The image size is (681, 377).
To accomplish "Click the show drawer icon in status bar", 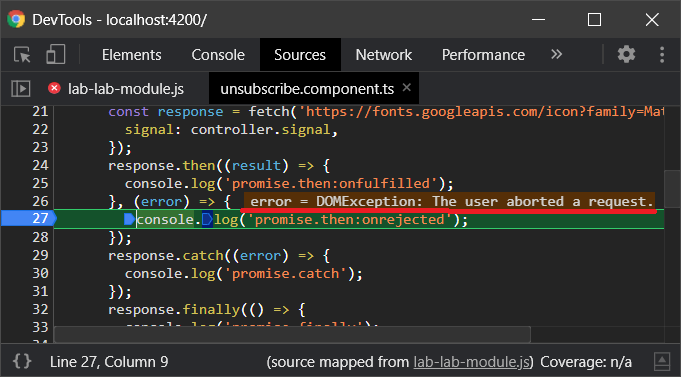I will point(661,361).
